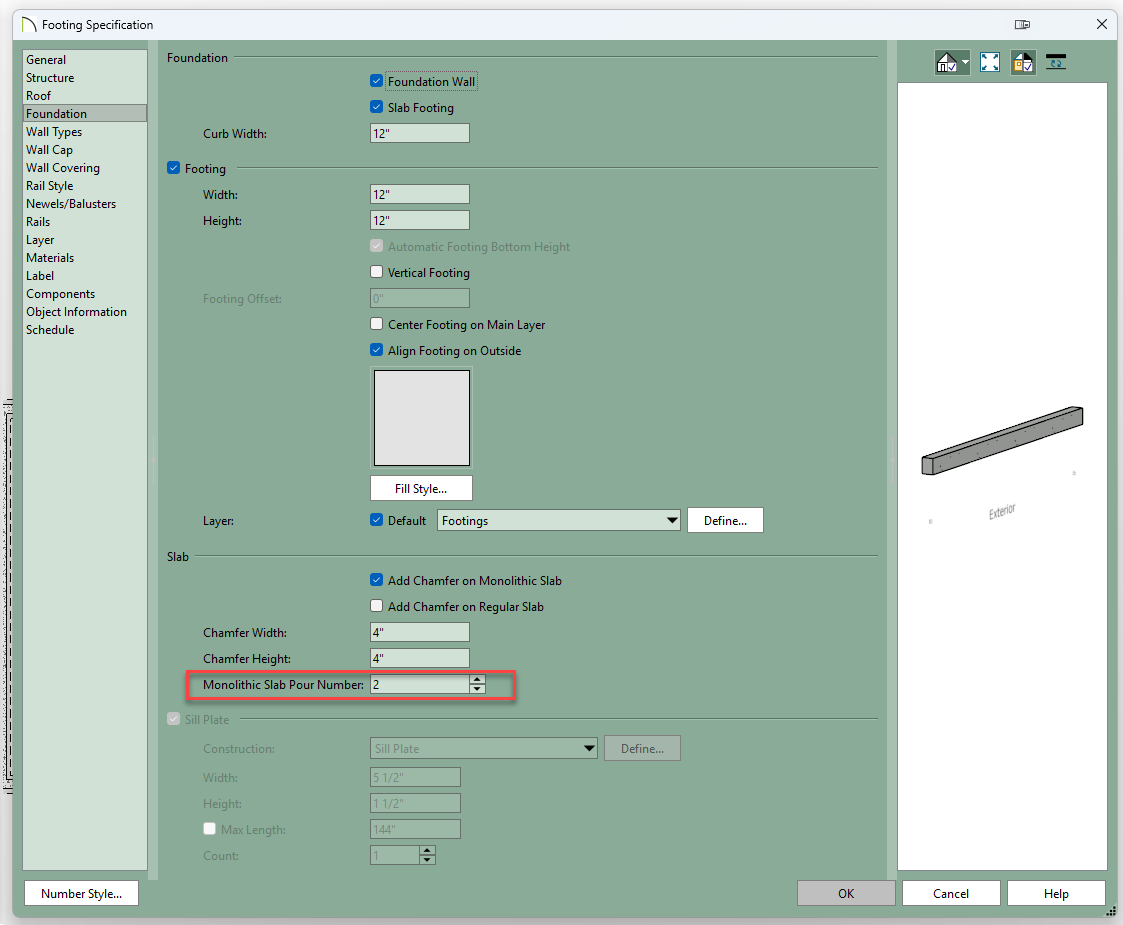Select Wall Types in the side panel
1123x925 pixels.
[x=54, y=132]
